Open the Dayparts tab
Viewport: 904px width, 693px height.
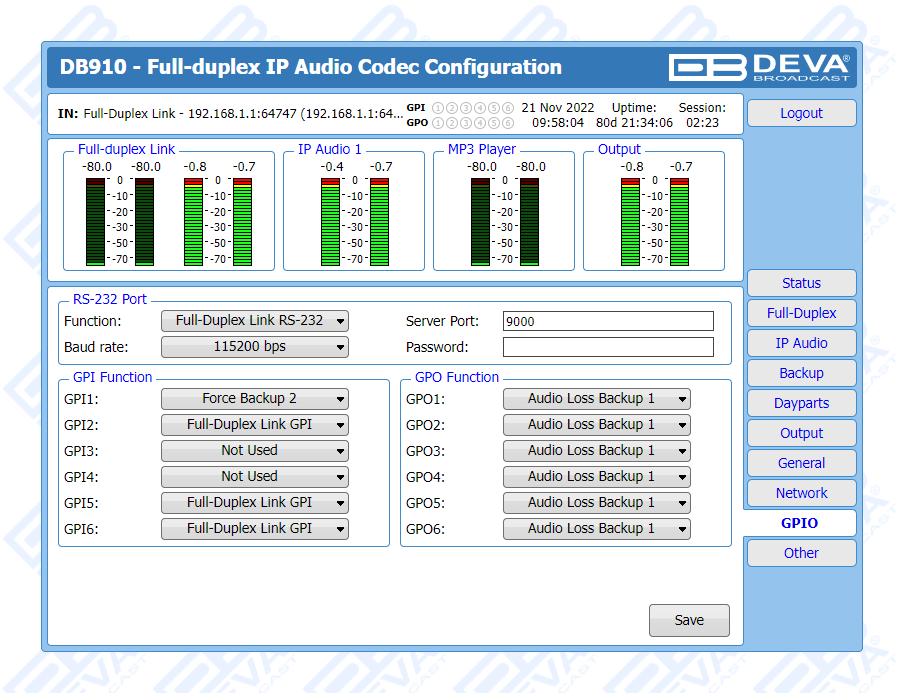tap(801, 403)
